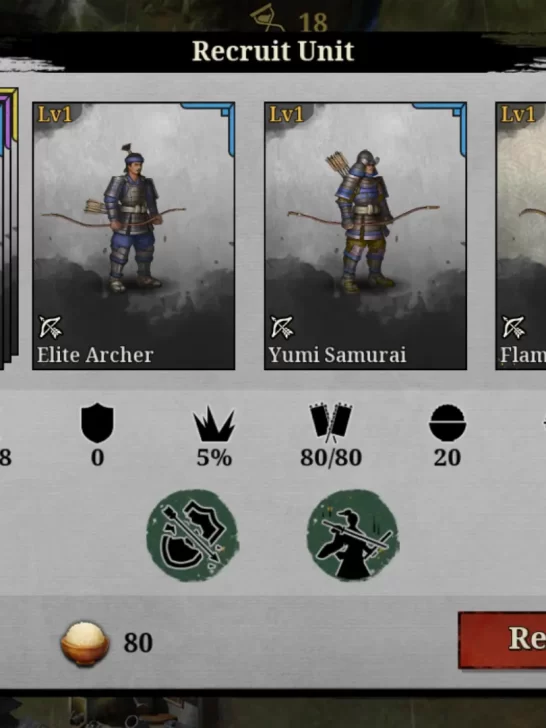
Task: Click the Lv1 badge on Elite Archer
Action: coord(55,114)
